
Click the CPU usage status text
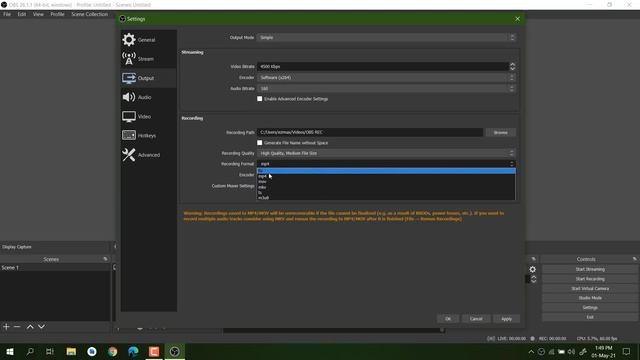(x=597, y=338)
